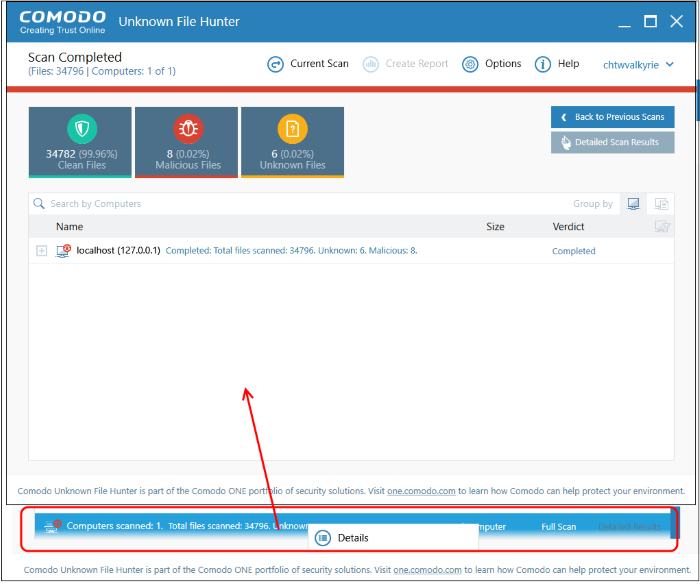This screenshot has width=700, height=584.
Task: Follow the lower one.comodo.com link
Action: 427,570
